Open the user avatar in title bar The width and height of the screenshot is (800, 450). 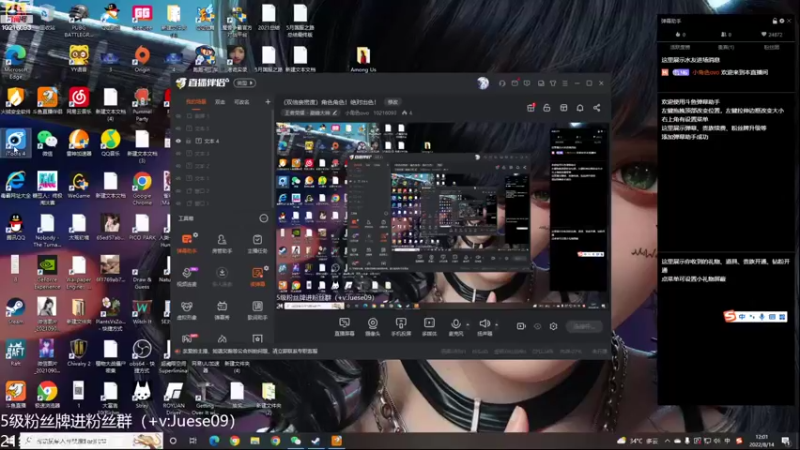[x=483, y=83]
